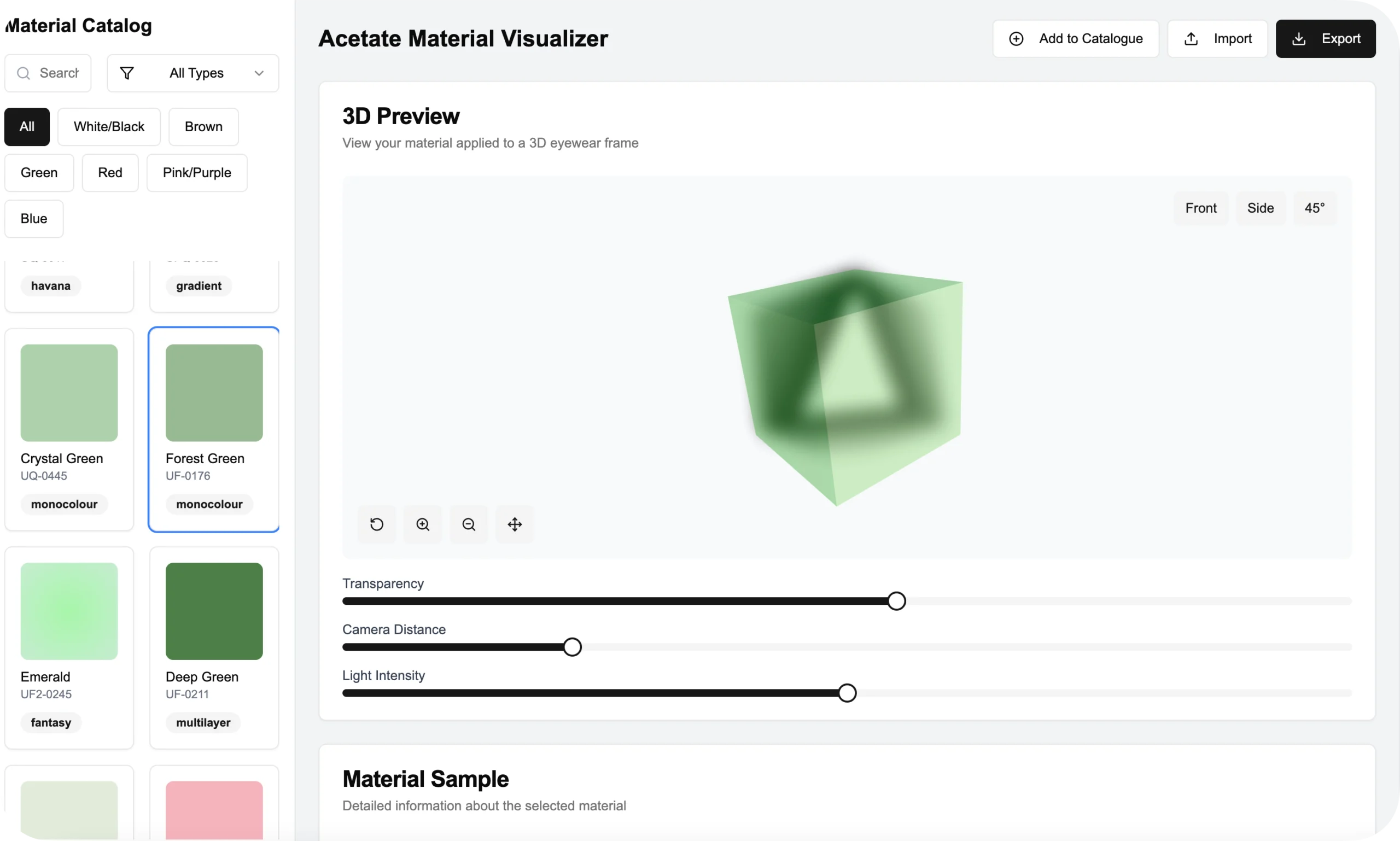Click the upload icon on Import button
The image size is (1400, 841).
point(1192,38)
